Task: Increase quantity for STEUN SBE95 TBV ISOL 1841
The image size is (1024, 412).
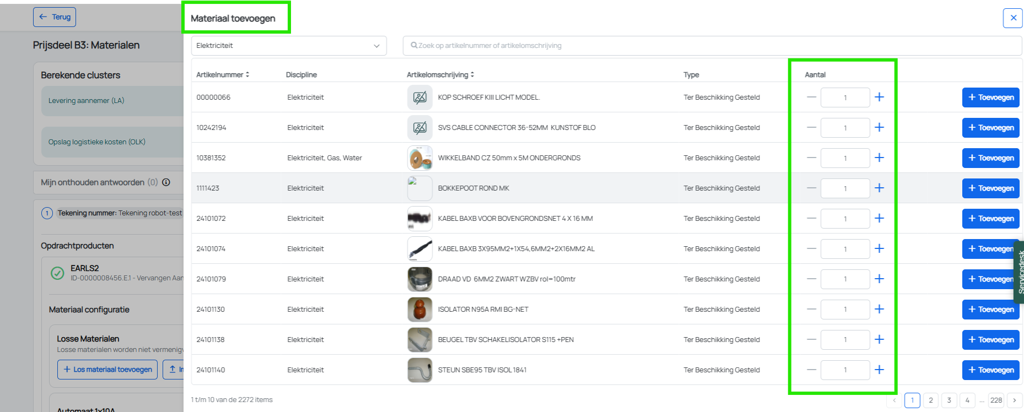Action: click(x=879, y=370)
